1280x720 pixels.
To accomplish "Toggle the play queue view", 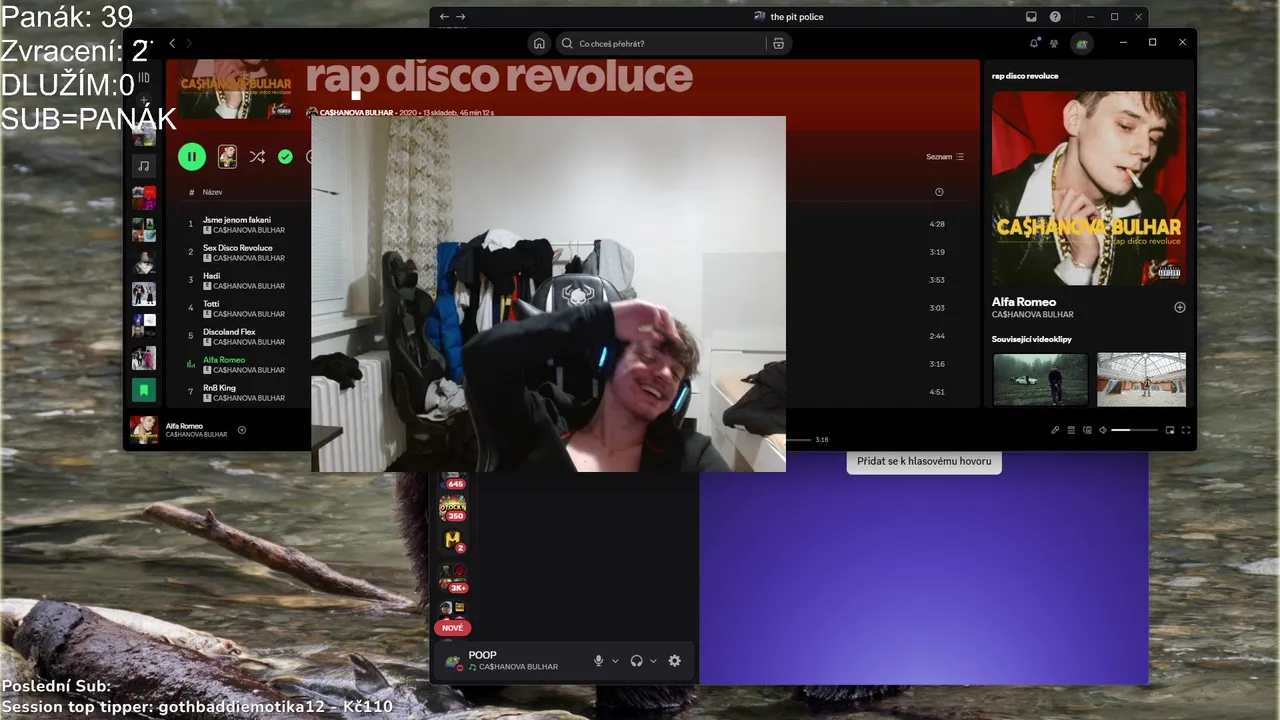I will 1071,430.
